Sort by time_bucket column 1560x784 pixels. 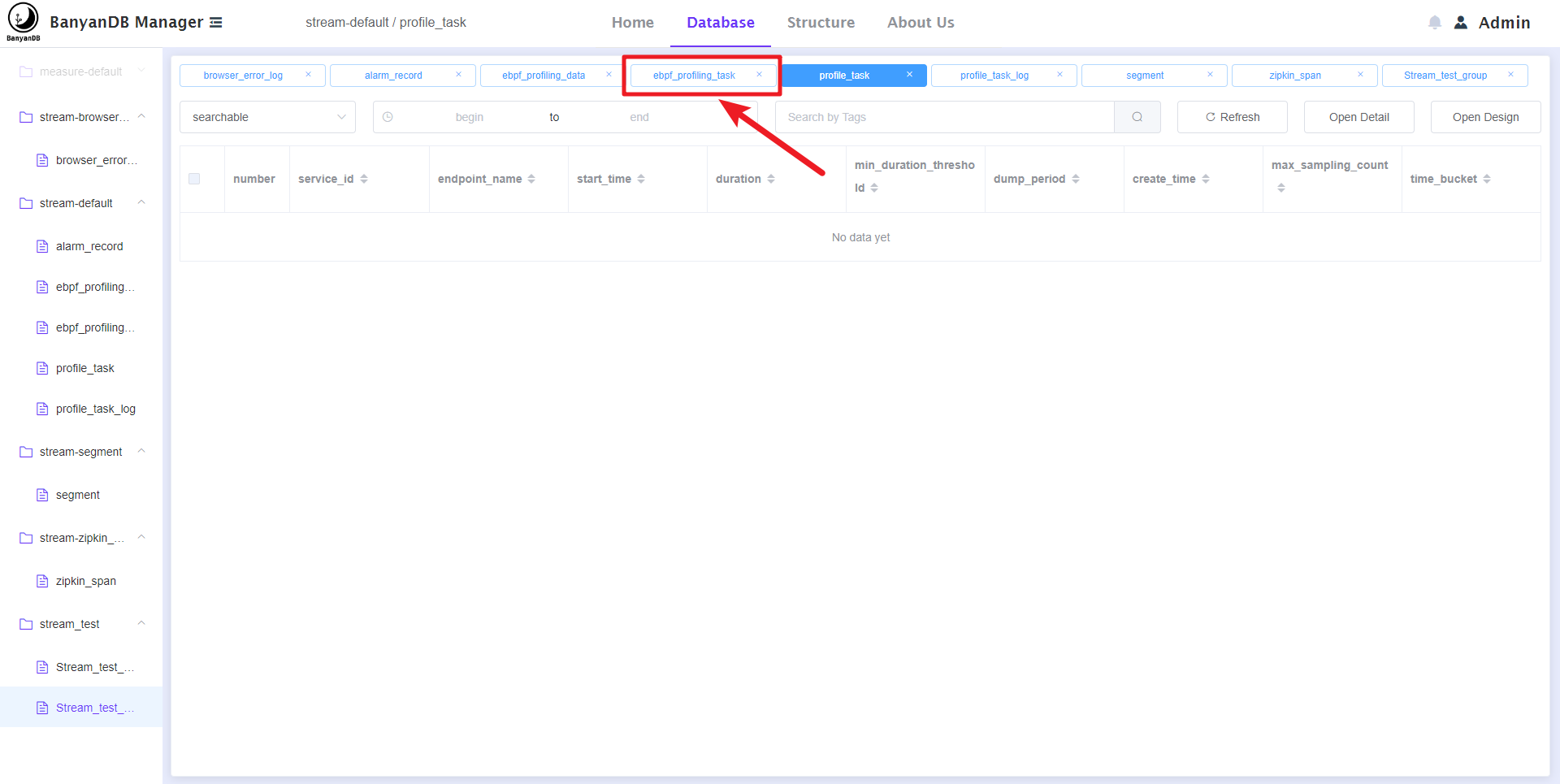point(1487,179)
